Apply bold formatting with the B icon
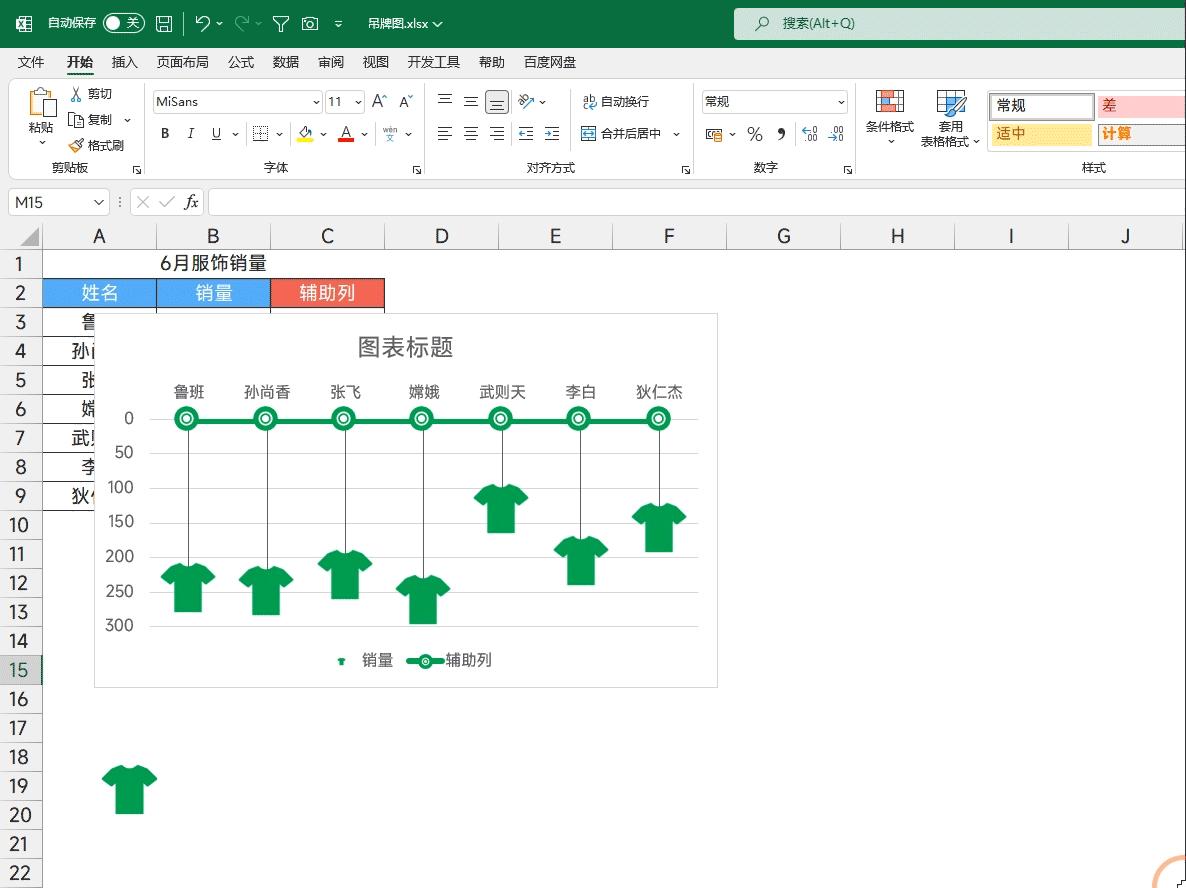 coord(164,133)
